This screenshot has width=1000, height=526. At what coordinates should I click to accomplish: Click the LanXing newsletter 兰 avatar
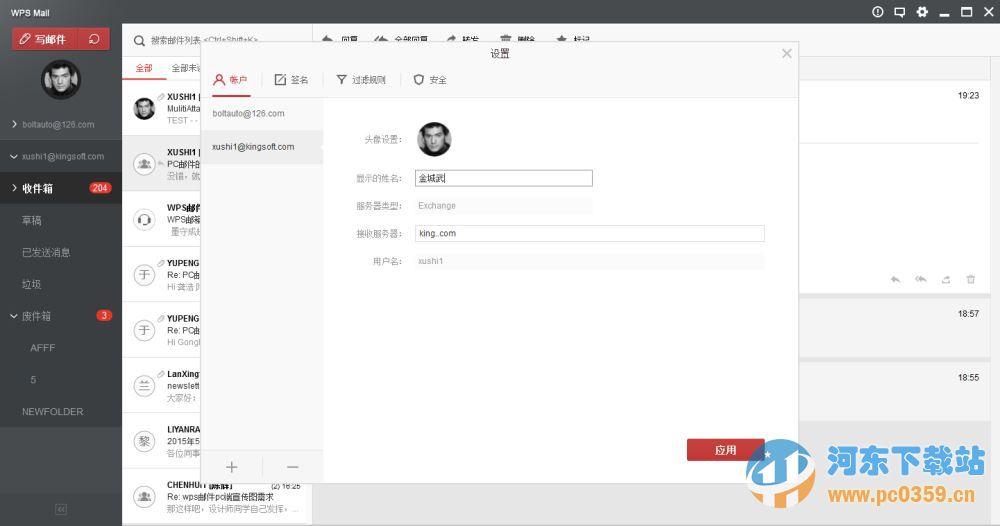(x=144, y=386)
